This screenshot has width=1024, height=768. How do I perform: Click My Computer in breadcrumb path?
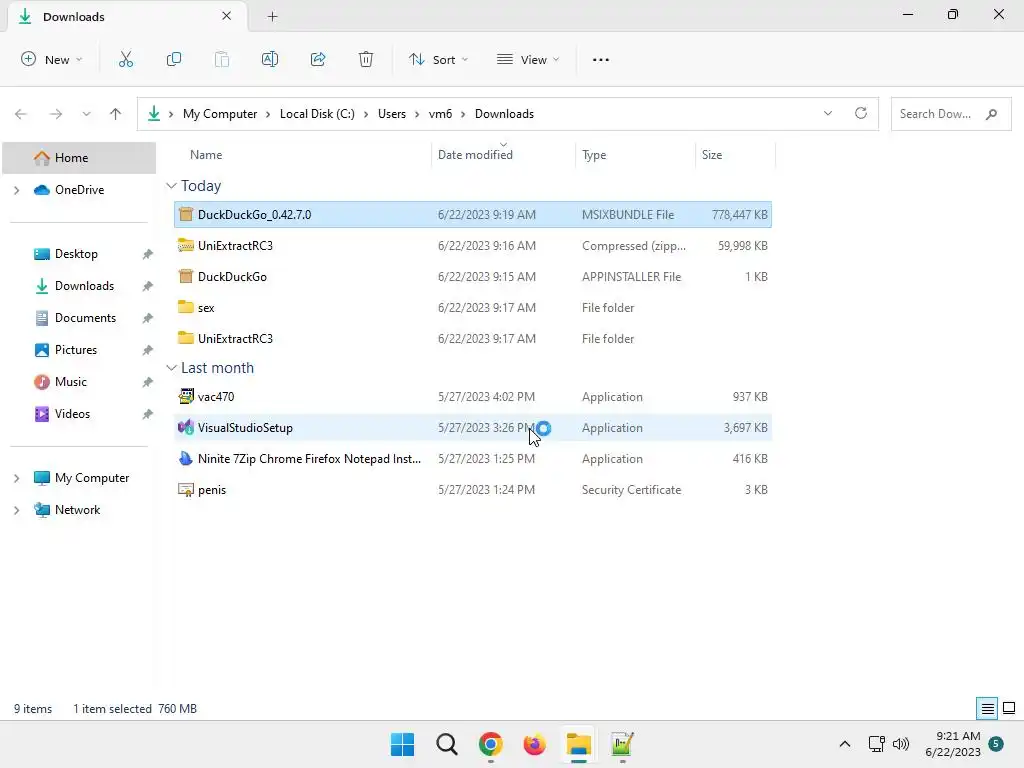click(220, 114)
